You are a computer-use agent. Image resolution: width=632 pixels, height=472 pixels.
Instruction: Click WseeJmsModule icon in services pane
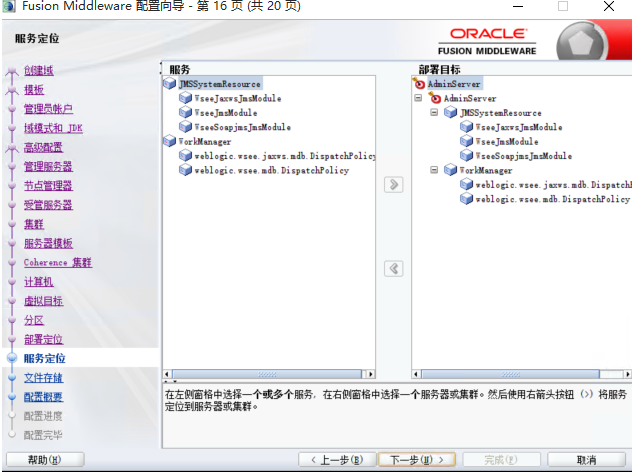(185, 112)
